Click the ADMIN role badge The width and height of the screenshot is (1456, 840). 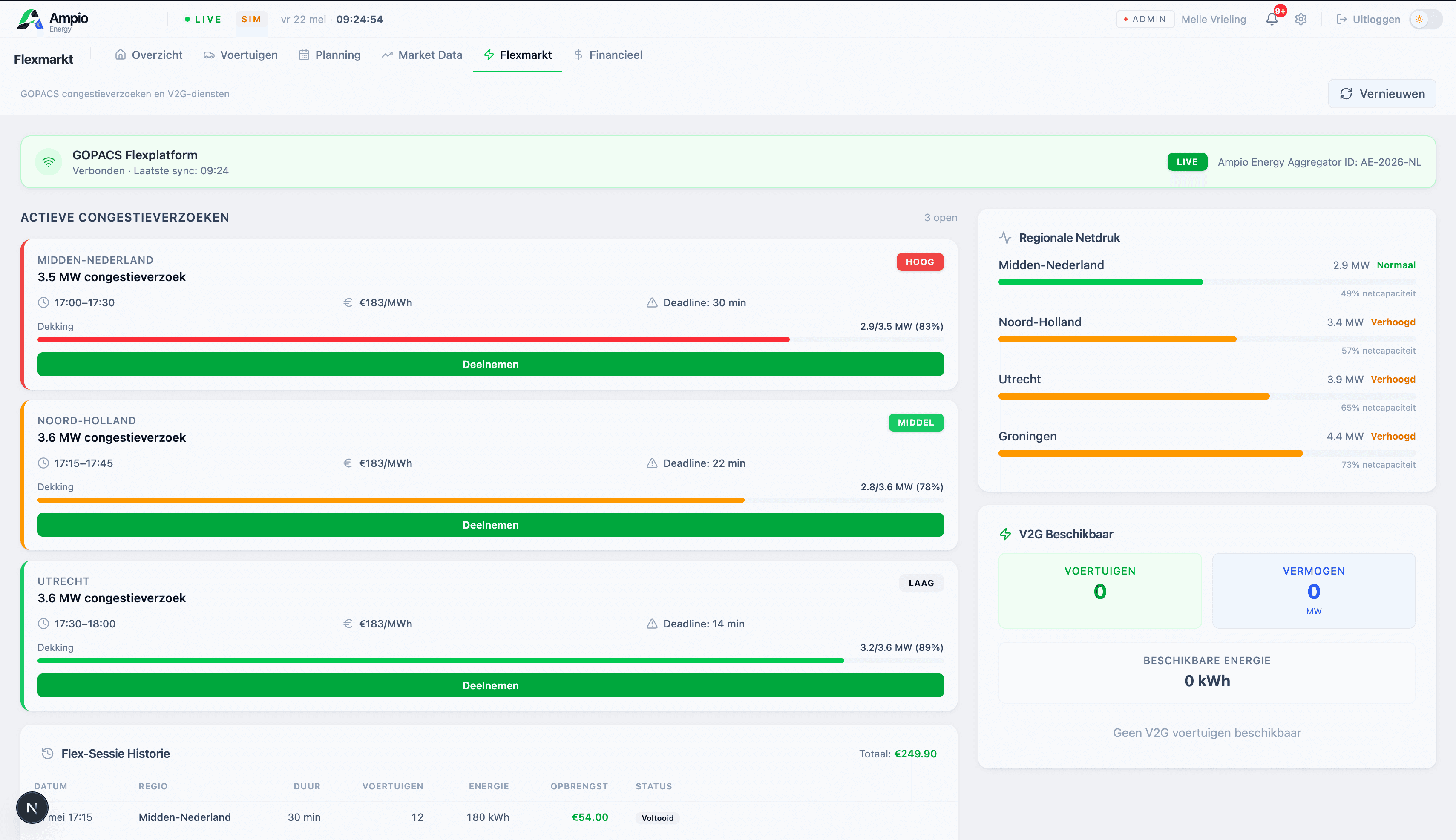click(x=1145, y=19)
